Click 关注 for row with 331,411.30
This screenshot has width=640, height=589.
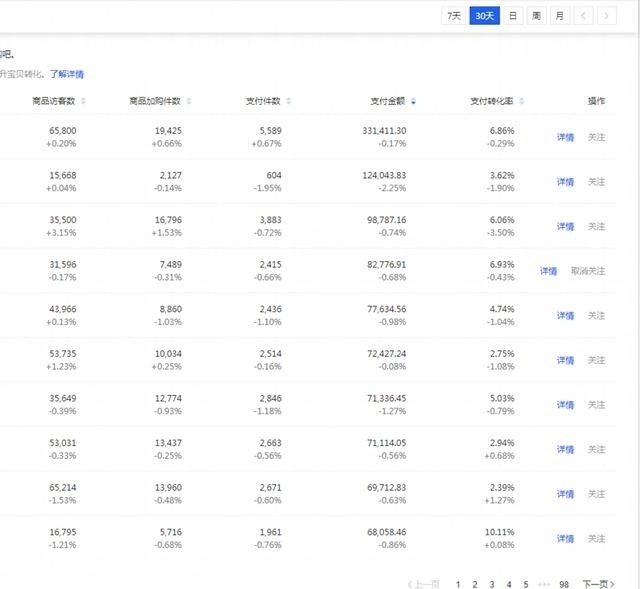596,138
